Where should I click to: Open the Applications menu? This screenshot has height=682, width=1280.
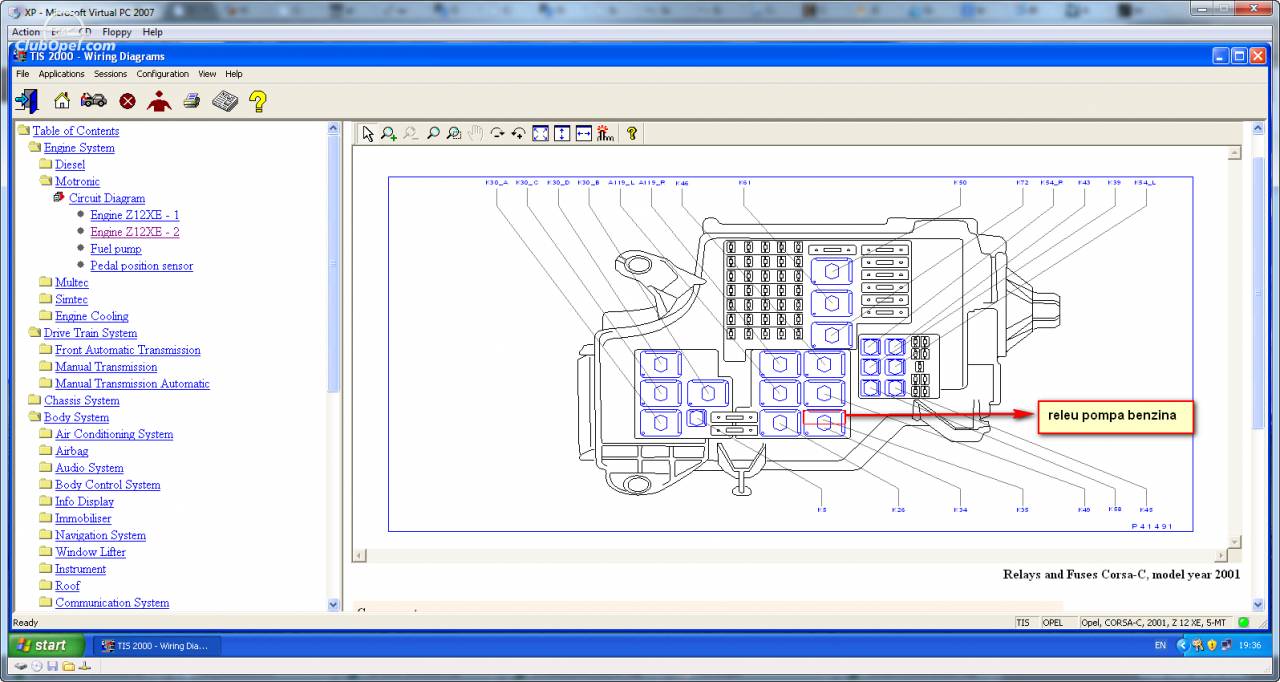pyautogui.click(x=62, y=74)
